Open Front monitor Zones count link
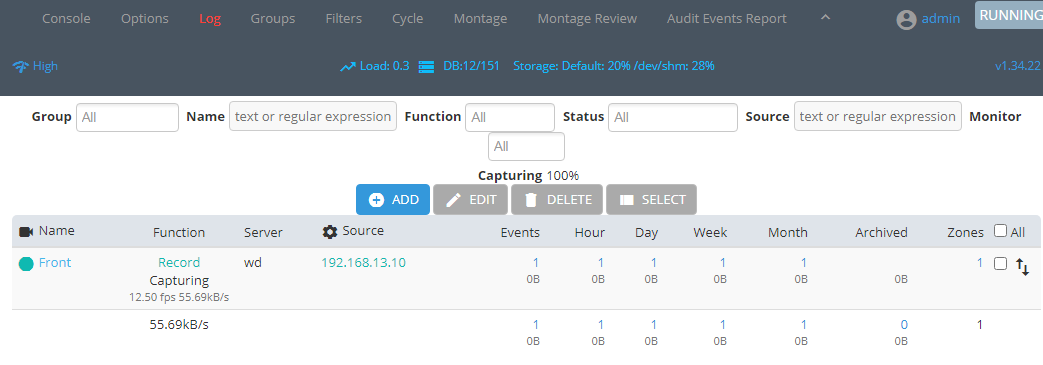The width and height of the screenshot is (1043, 365). [x=979, y=263]
